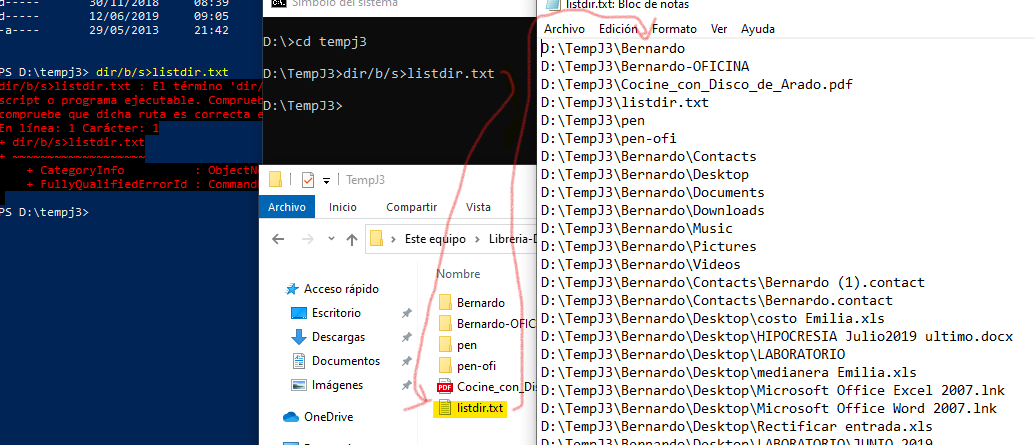Screen dimensions: 1035x445
Task: Click the pin icon beside Imágenes
Action: coord(407,385)
